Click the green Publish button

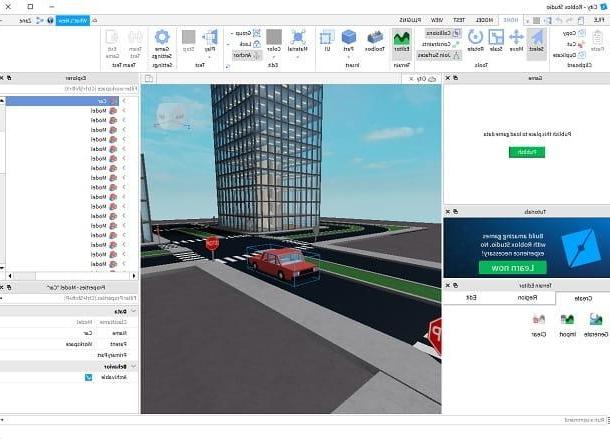pyautogui.click(x=527, y=152)
